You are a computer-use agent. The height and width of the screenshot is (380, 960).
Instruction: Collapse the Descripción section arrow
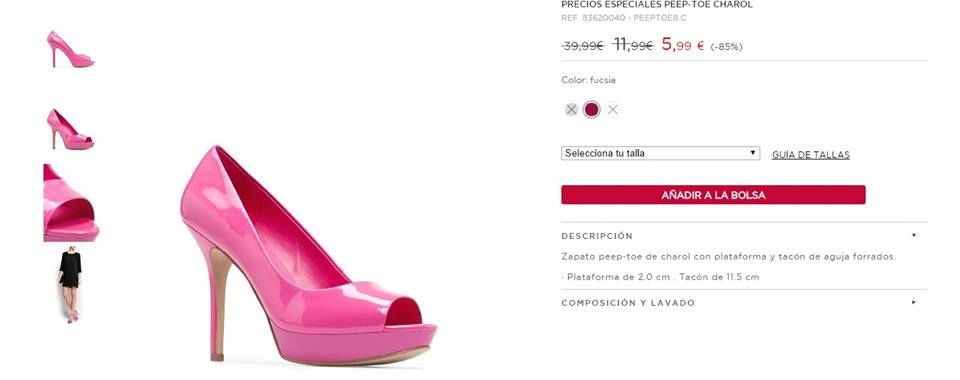coord(914,235)
